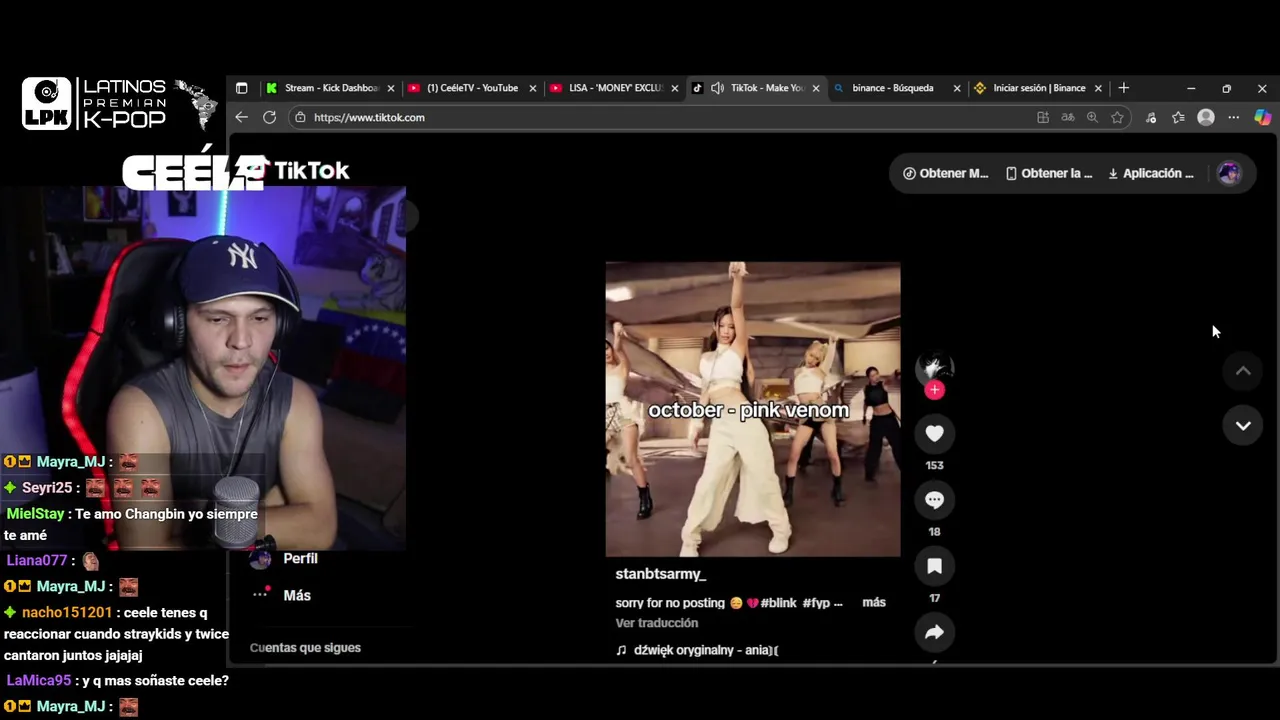
Task: Go back in the browser
Action: coord(241,117)
